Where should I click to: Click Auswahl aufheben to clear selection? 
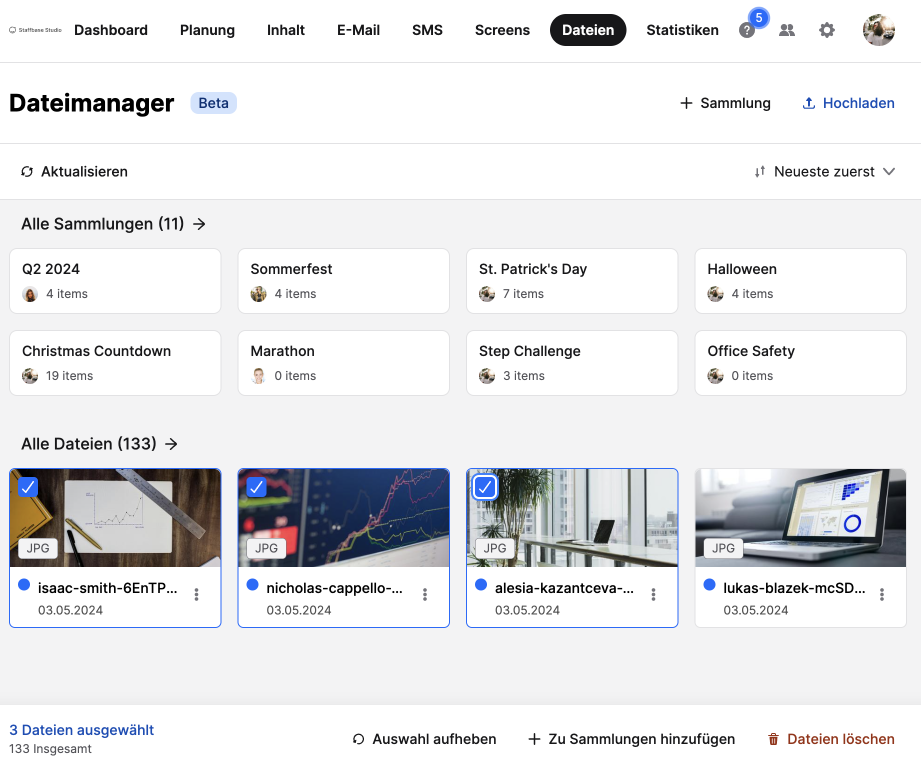pos(427,739)
